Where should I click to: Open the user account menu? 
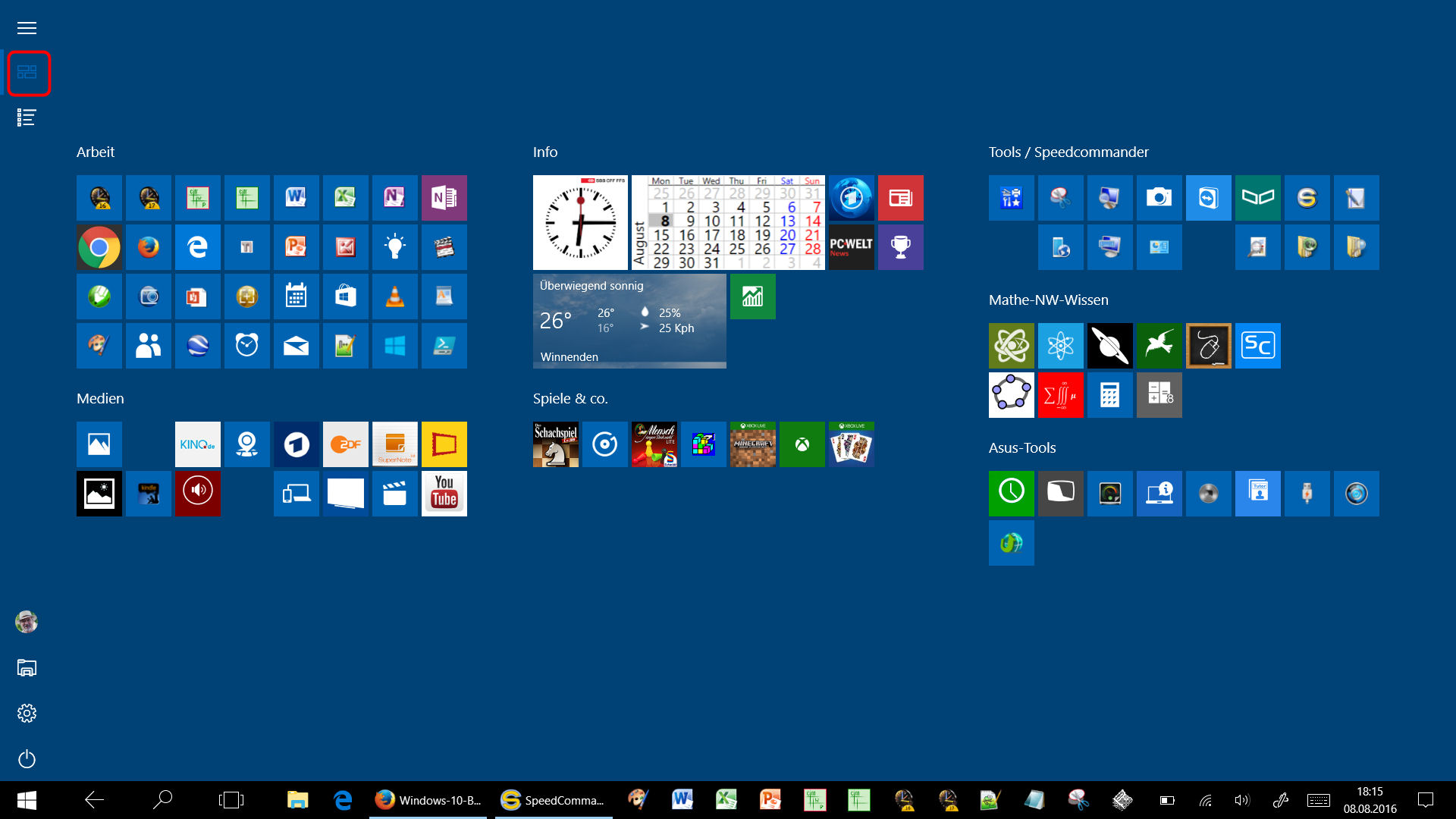[27, 623]
